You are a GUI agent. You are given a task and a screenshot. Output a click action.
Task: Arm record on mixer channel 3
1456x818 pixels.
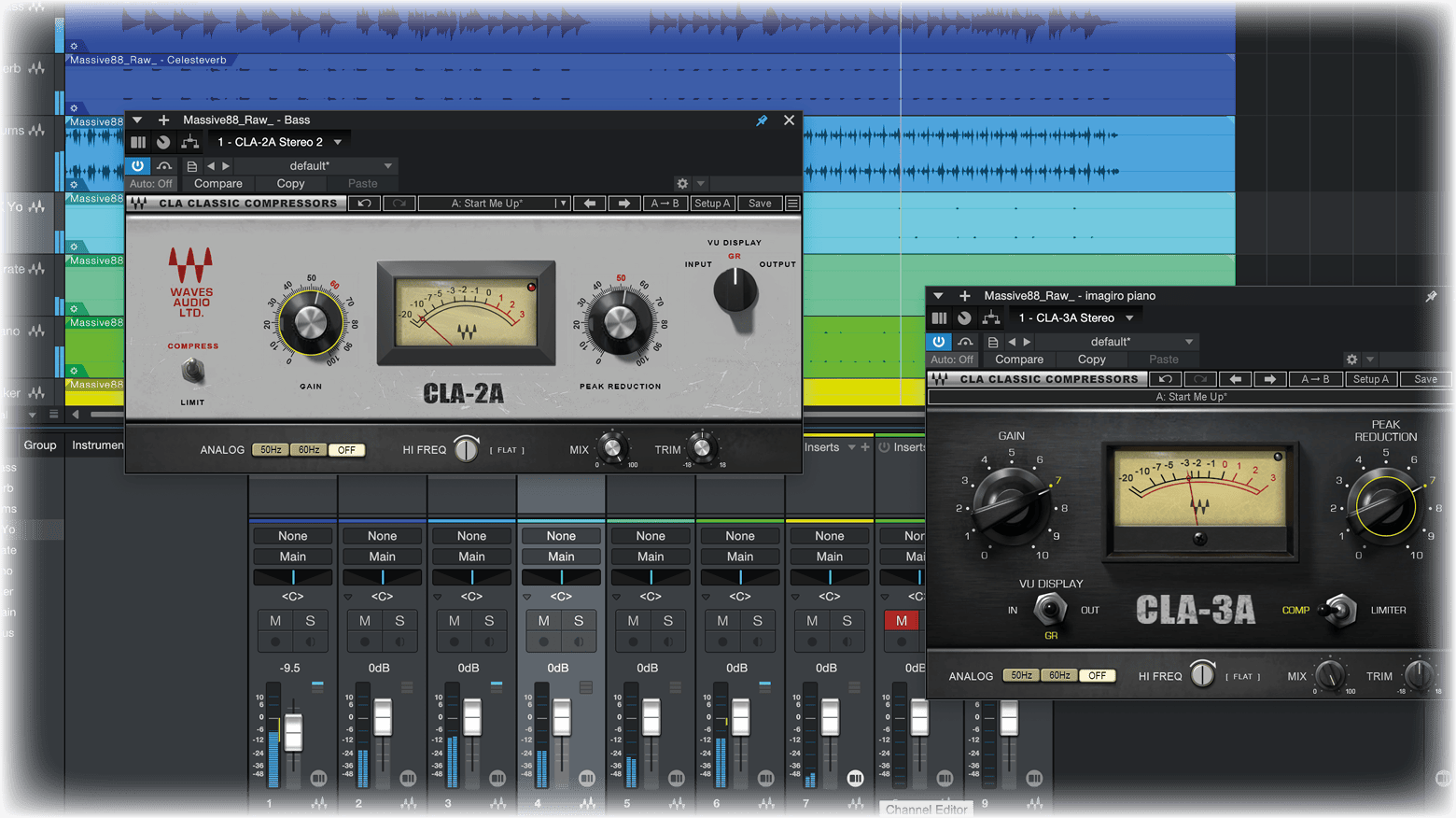[x=455, y=642]
